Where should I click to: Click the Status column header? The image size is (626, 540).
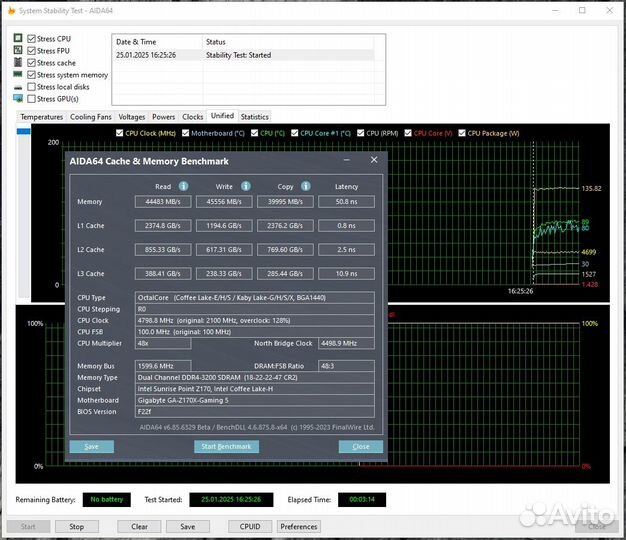click(288, 42)
